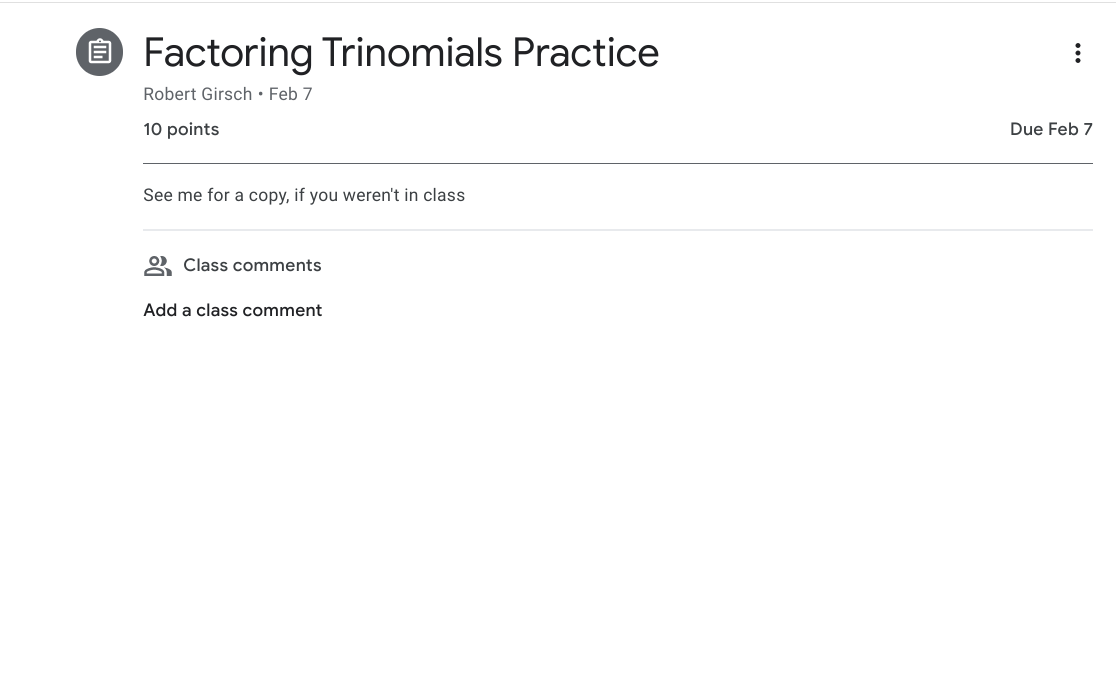The height and width of the screenshot is (700, 1116).
Task: Click the dark divider line below points
Action: click(x=617, y=163)
